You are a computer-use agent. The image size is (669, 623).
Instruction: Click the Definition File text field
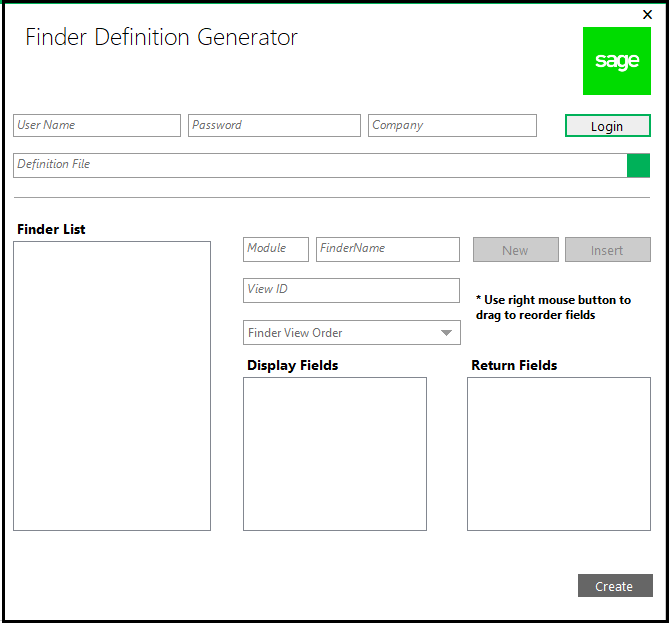(320, 166)
